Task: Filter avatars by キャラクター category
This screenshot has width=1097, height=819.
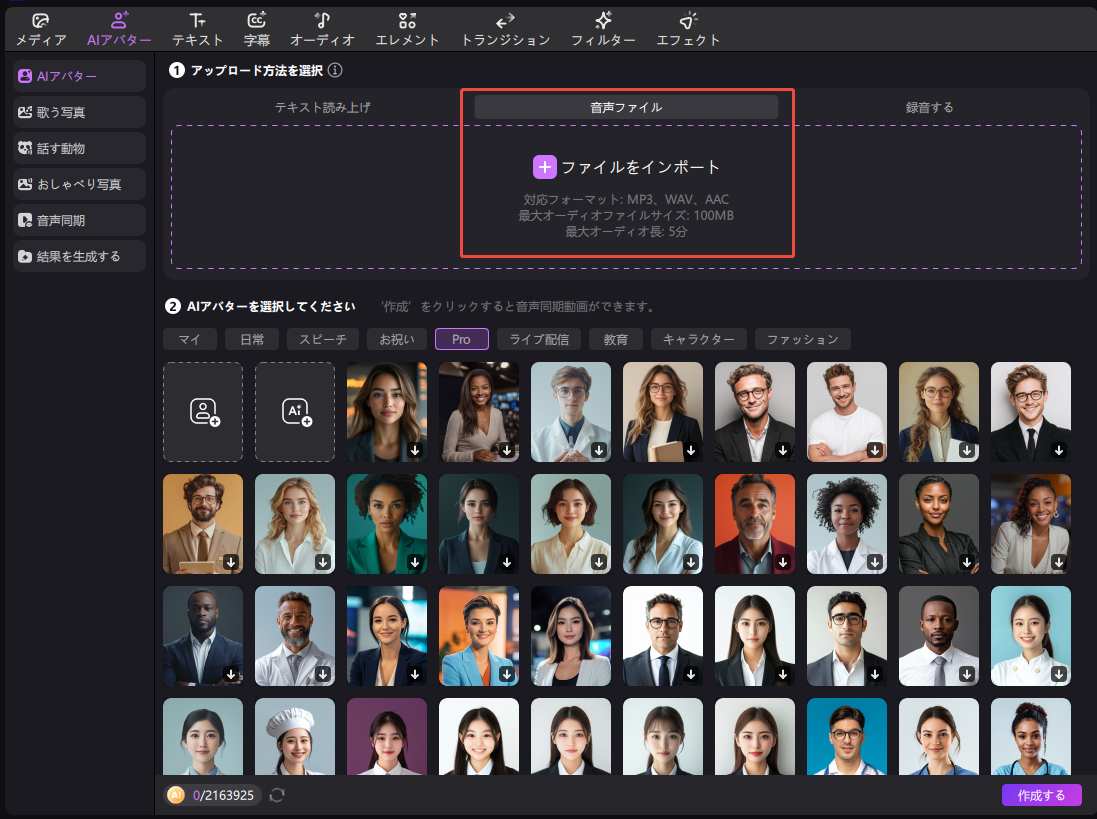Action: [x=699, y=339]
